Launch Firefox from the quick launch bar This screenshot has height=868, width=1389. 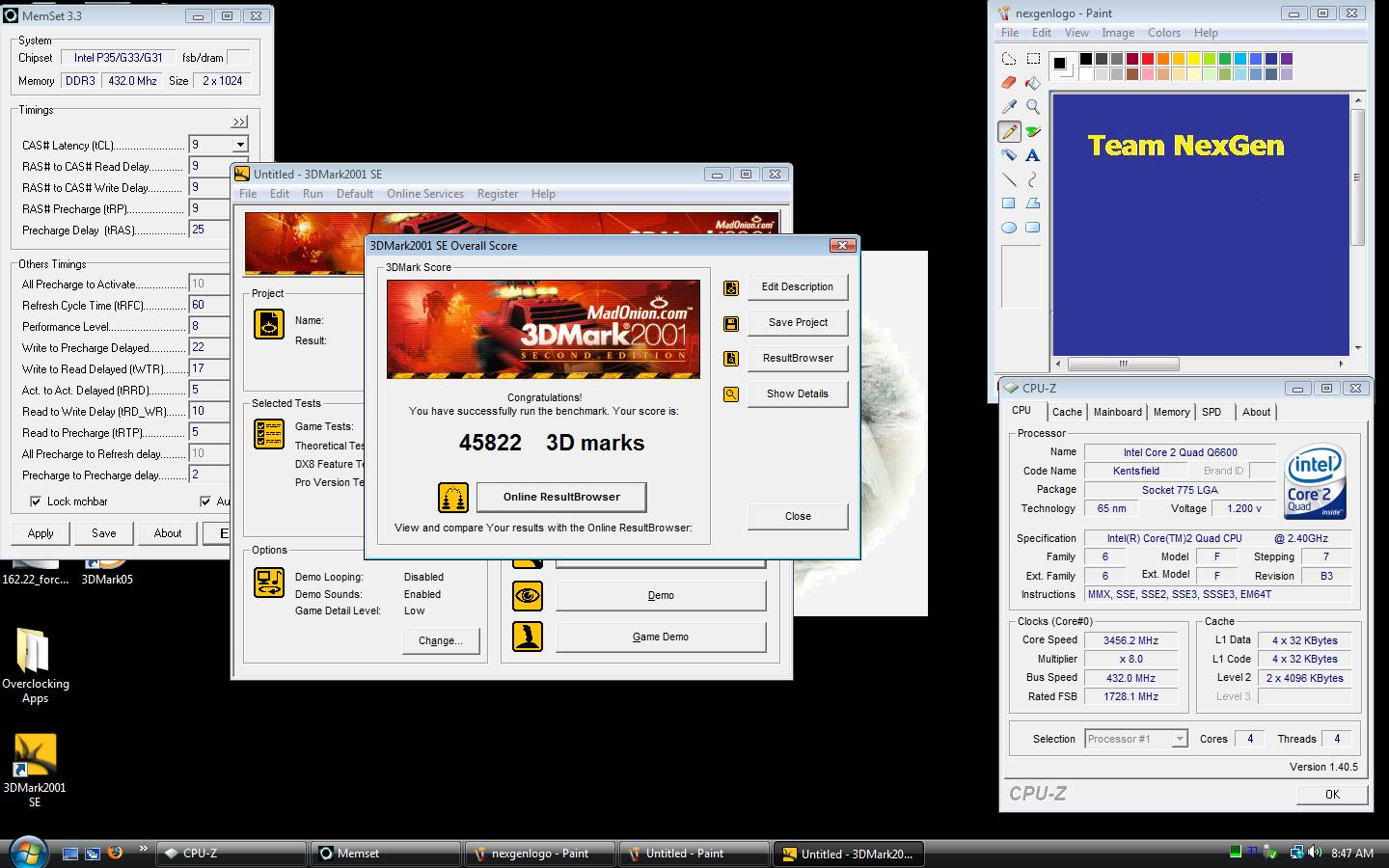(116, 853)
